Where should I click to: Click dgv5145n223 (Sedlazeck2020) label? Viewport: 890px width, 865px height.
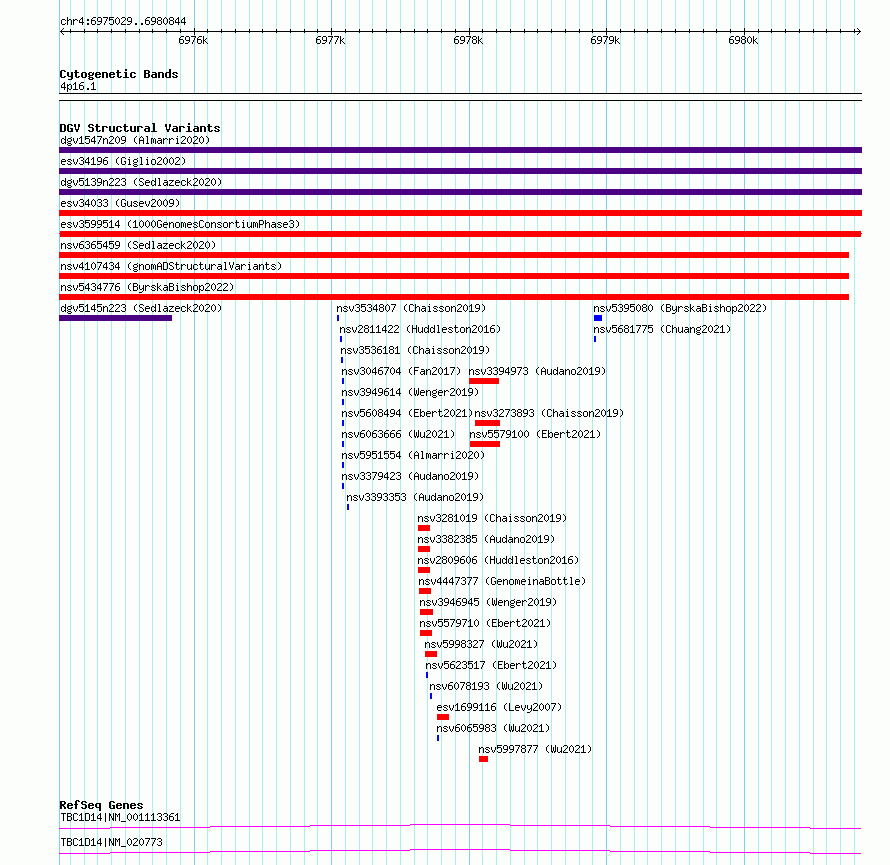(x=141, y=308)
